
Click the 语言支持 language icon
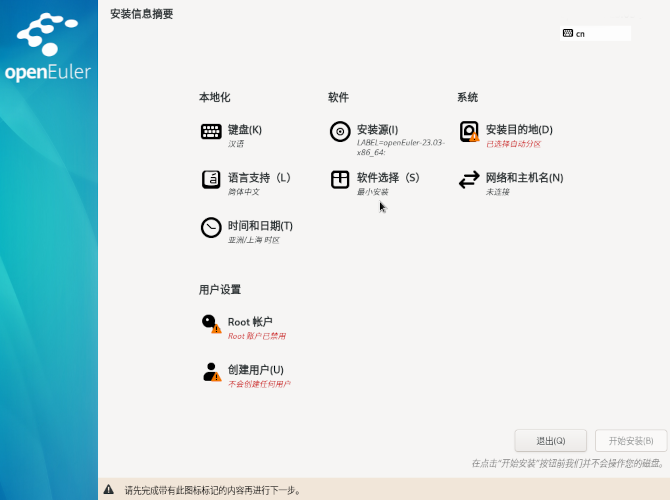(211, 179)
